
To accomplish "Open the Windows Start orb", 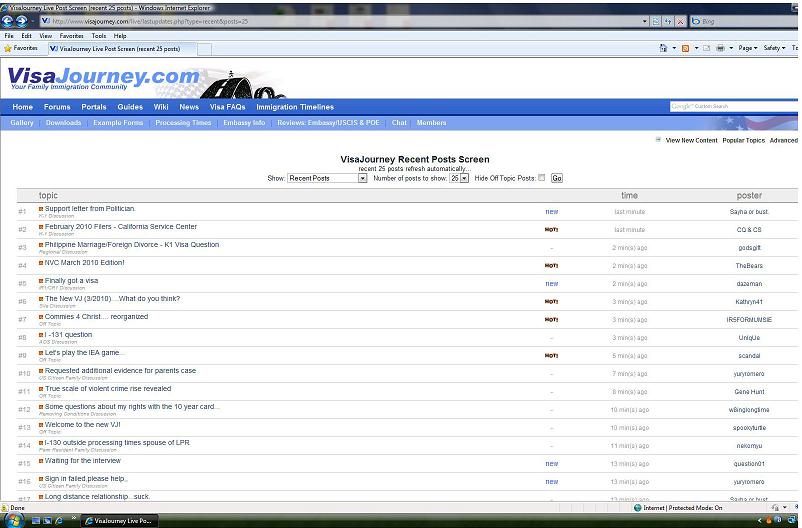I will pyautogui.click(x=15, y=520).
